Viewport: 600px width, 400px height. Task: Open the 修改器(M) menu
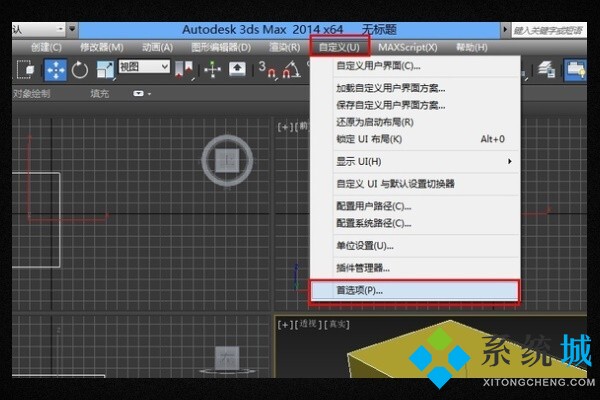[101, 47]
